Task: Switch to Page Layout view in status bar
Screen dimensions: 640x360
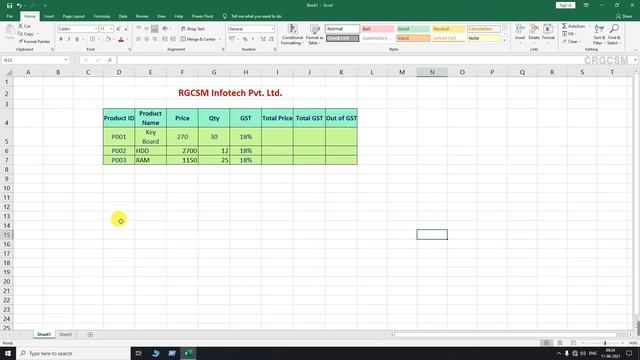Action: click(560, 343)
